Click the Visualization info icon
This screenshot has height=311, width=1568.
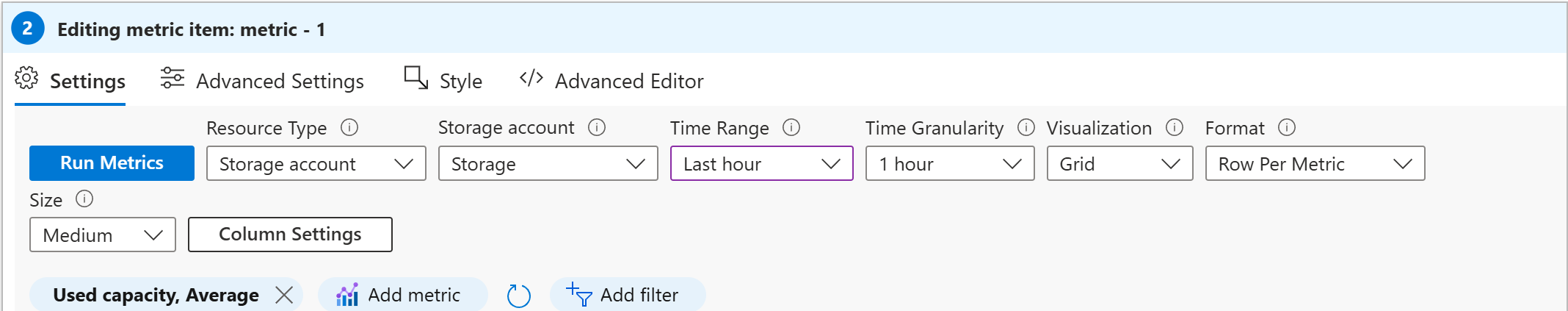1175,128
